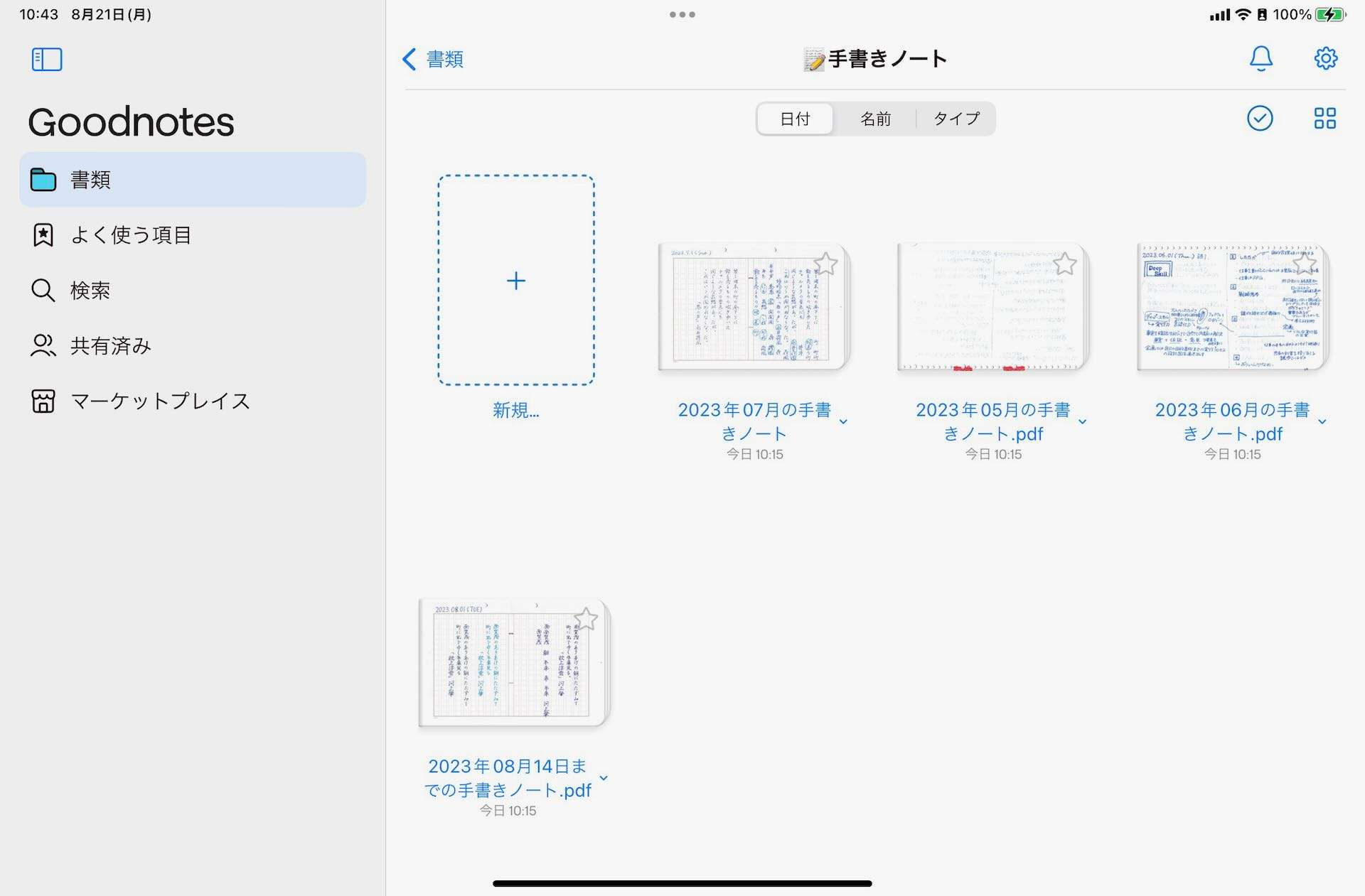Open 2023年08月14日までの手書きノート.pdf title
The image size is (1365, 896).
coord(508,778)
